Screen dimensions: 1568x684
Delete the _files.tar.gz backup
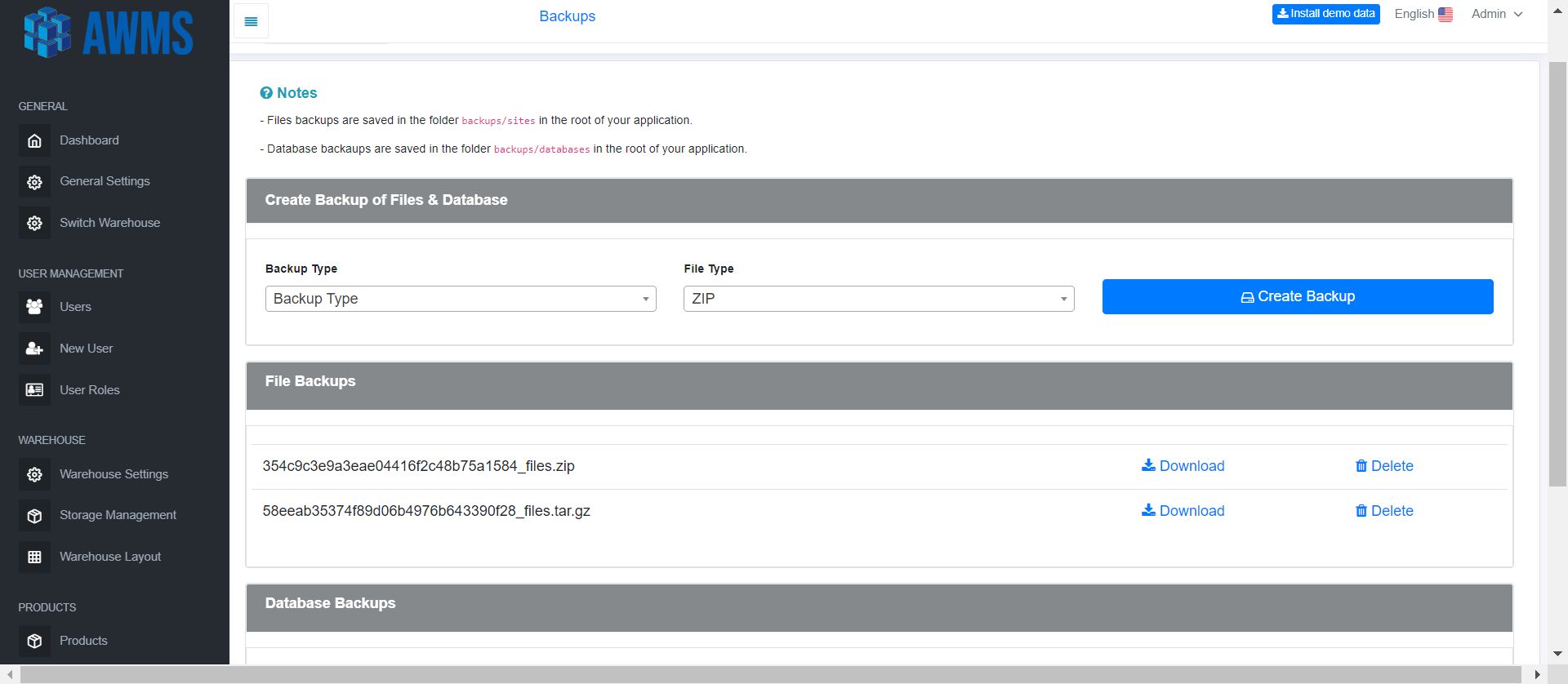point(1384,511)
